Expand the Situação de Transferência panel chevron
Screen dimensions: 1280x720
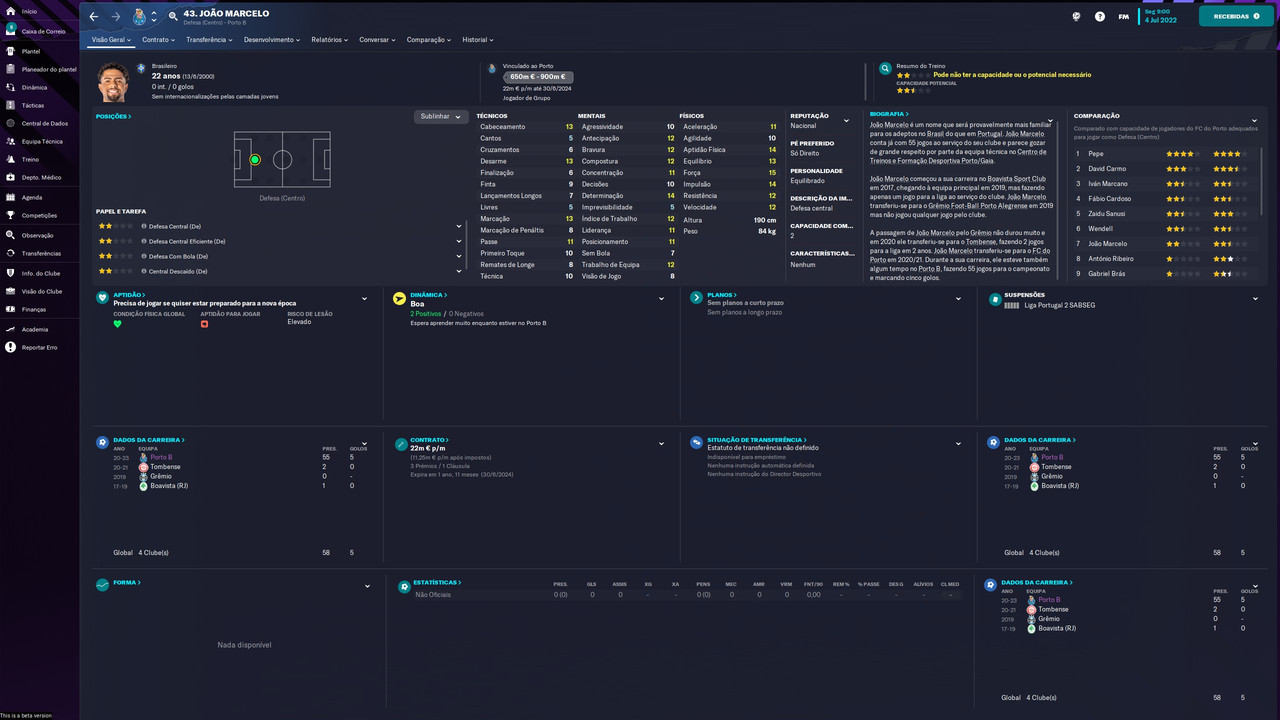point(958,443)
